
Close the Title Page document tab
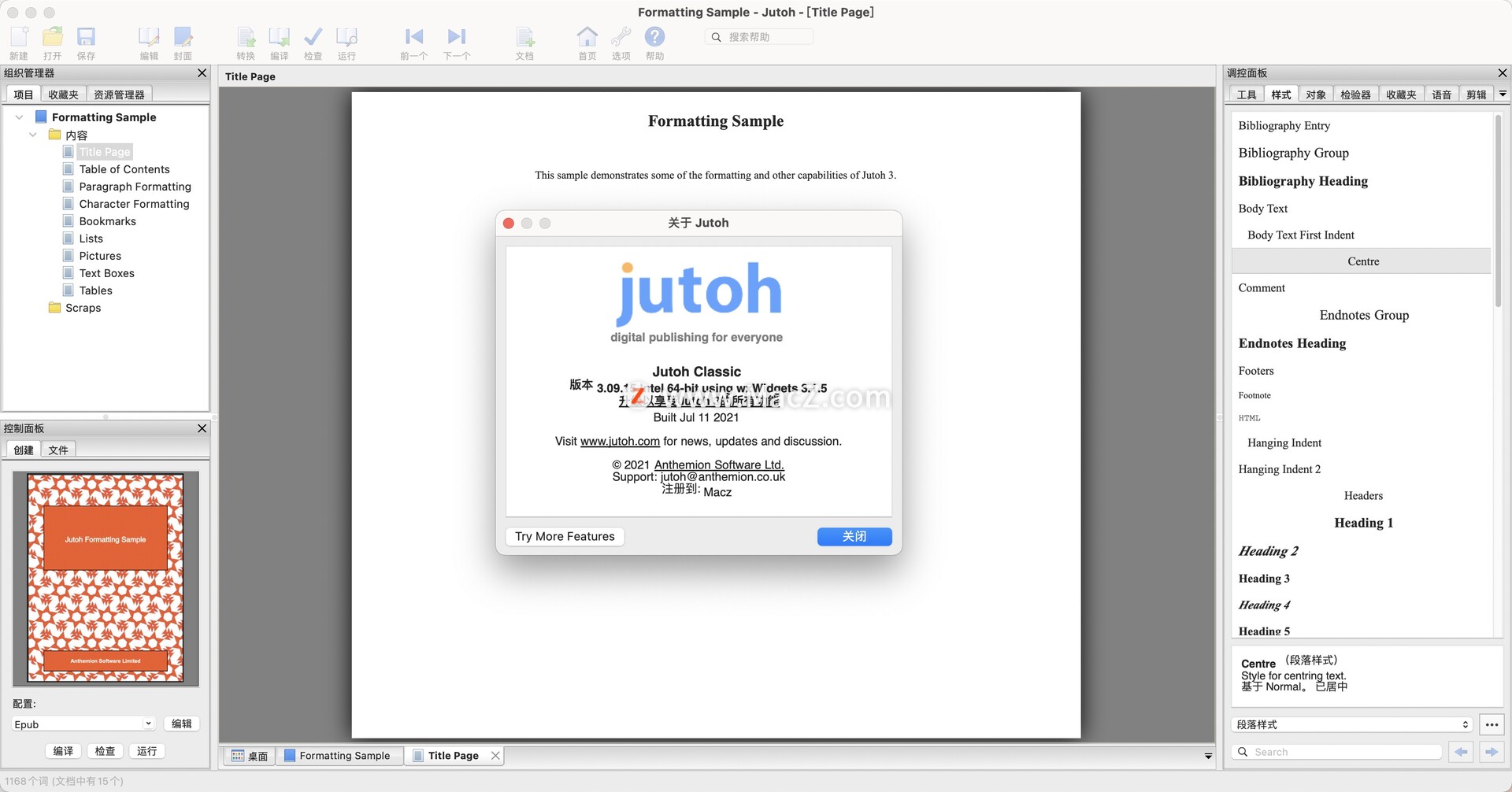pyautogui.click(x=495, y=756)
